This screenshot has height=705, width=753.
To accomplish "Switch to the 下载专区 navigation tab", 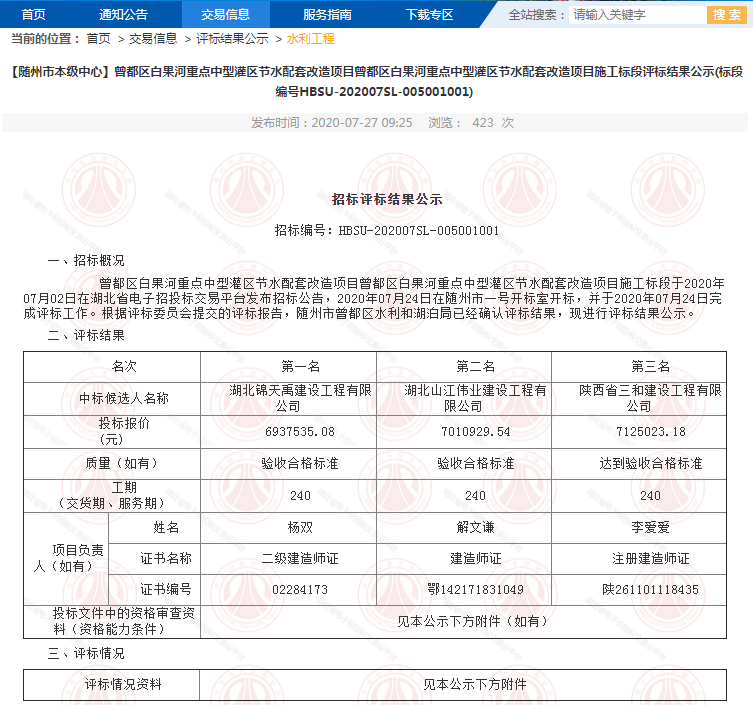I will pos(429,14).
